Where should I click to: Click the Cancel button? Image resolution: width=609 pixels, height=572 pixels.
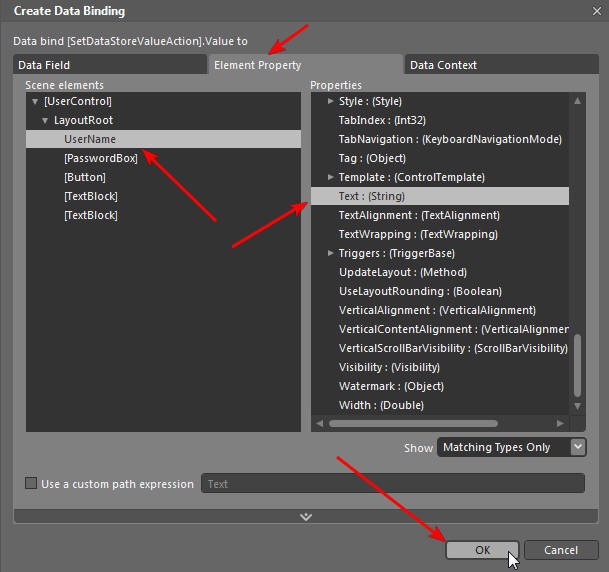[x=561, y=550]
